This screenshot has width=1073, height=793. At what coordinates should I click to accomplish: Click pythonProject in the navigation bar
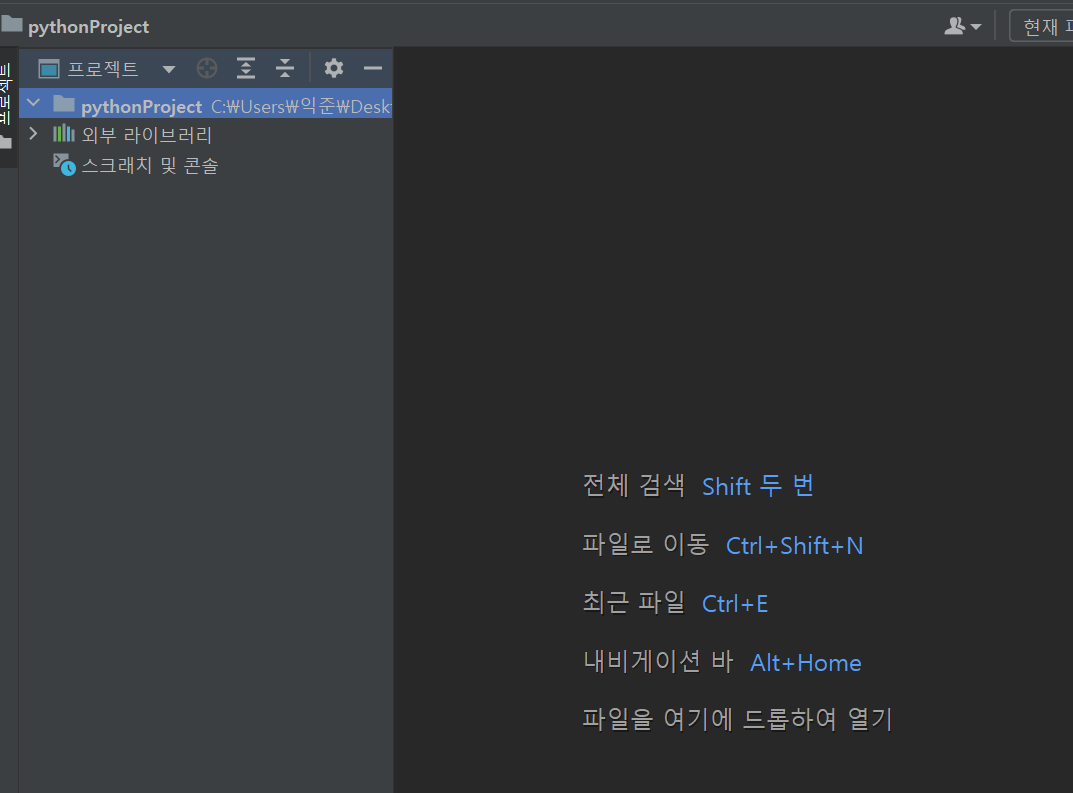pyautogui.click(x=88, y=27)
